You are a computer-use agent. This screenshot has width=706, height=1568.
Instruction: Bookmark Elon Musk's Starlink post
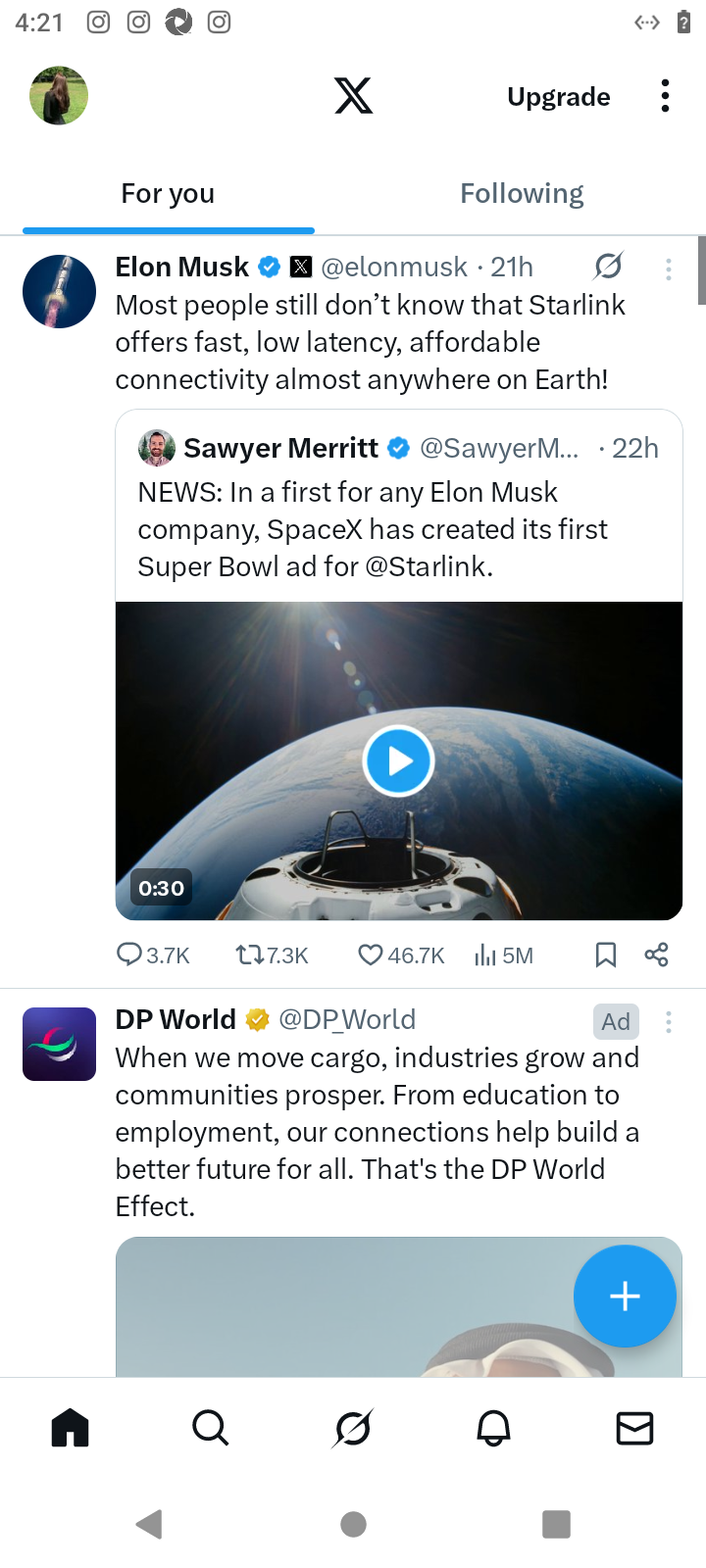[x=606, y=955]
